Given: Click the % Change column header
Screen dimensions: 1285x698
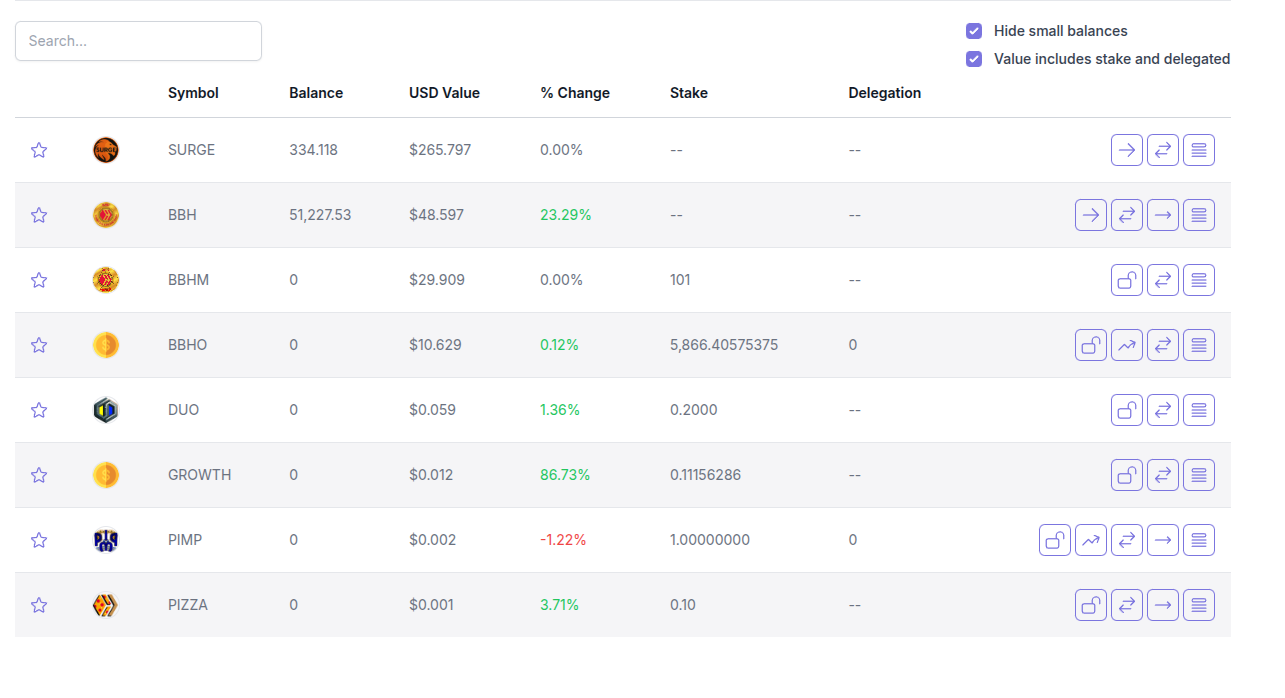Looking at the screenshot, I should [x=575, y=93].
